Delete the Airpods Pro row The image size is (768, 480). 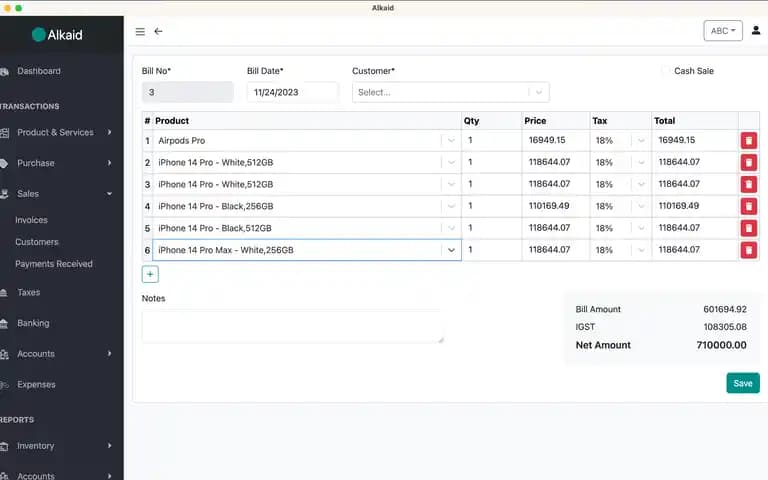point(748,141)
